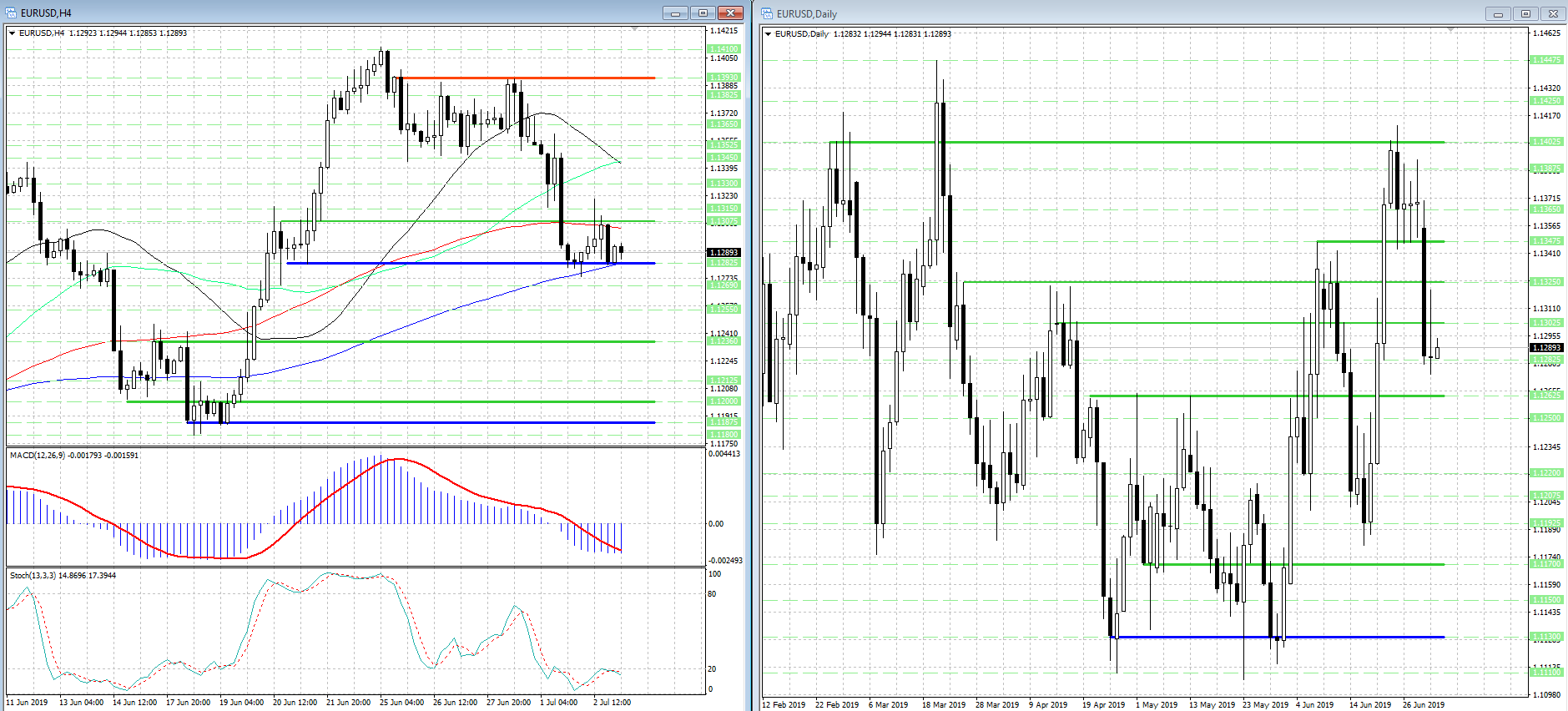Screen dimensions: 1568x711
Task: Select the H4 blue horizontal line at the 1.11875 level
Action: tap(421, 422)
